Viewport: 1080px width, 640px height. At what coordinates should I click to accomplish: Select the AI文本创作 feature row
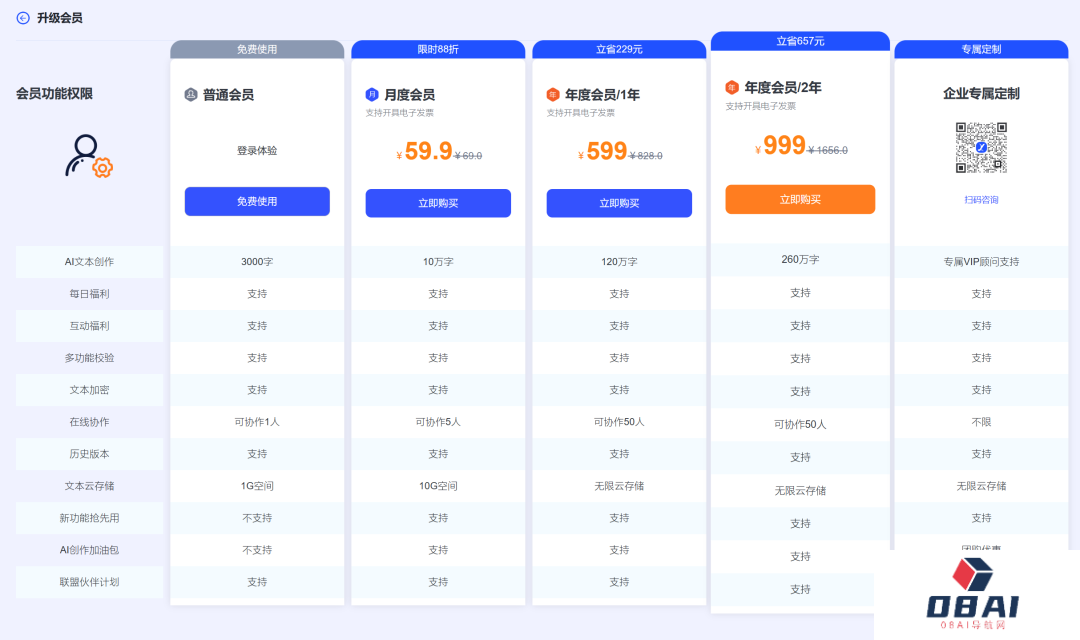tap(89, 261)
